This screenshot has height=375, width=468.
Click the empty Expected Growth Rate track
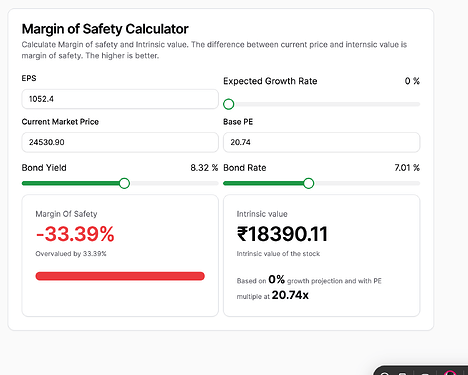[327, 104]
